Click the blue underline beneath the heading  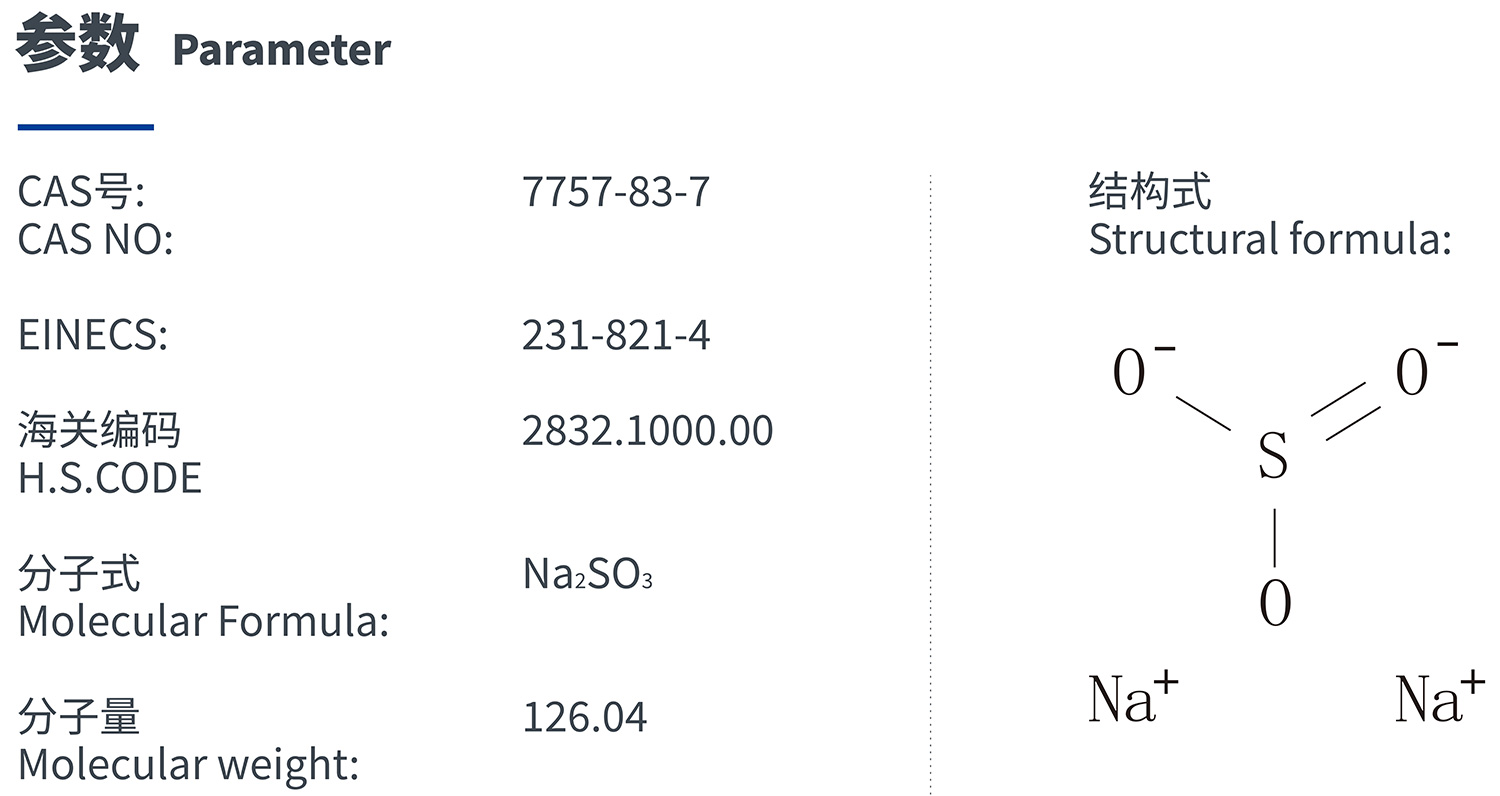86,127
